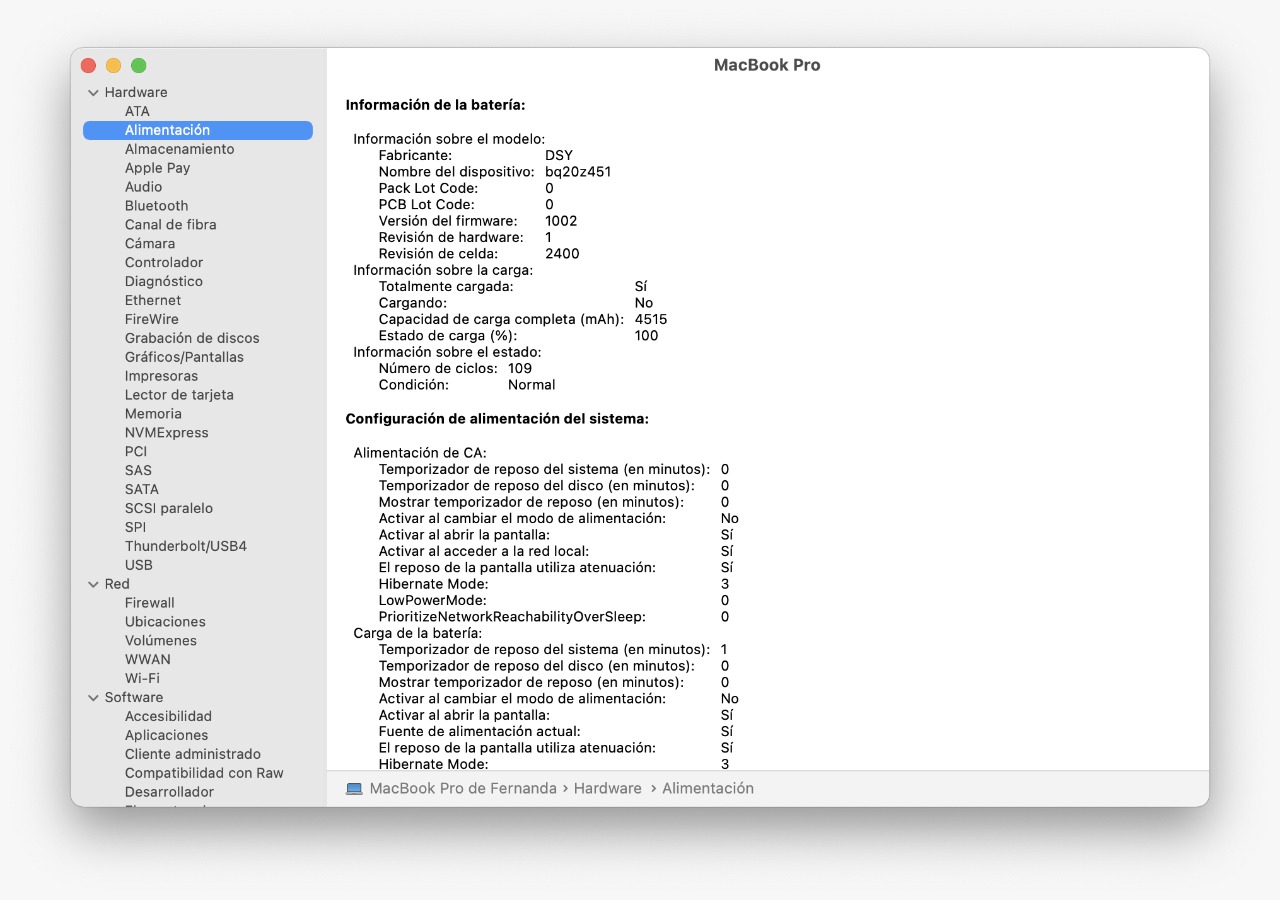Click the device name value bq20z451

pyautogui.click(x=578, y=172)
